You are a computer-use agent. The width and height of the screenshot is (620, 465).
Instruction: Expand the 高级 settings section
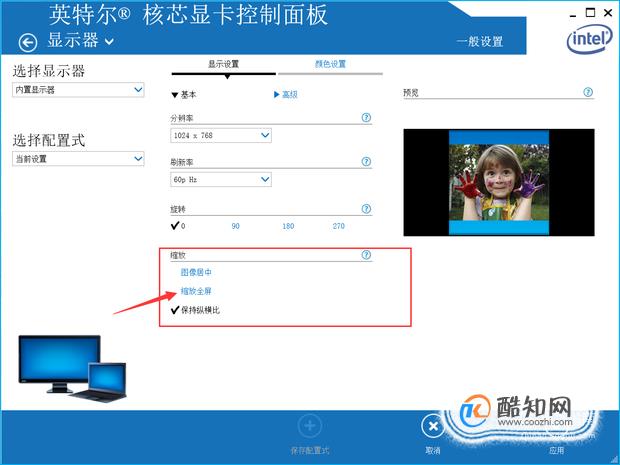[x=285, y=95]
